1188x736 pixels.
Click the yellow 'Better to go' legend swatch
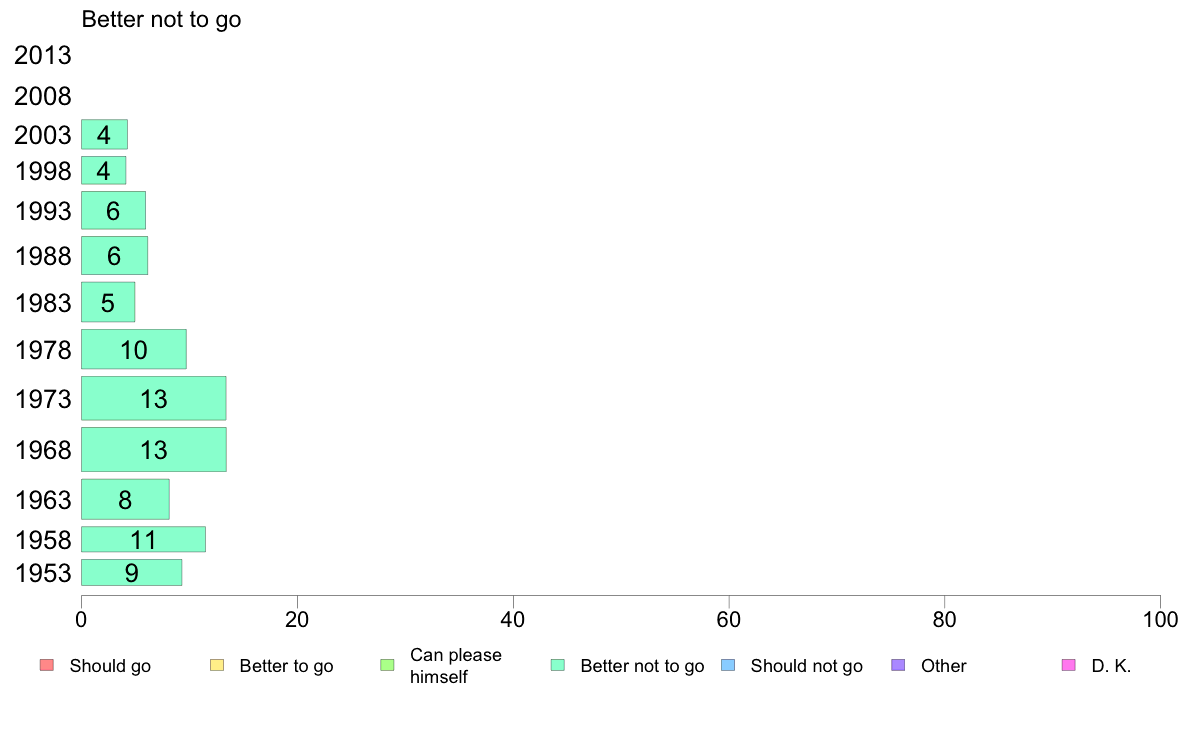(x=217, y=666)
